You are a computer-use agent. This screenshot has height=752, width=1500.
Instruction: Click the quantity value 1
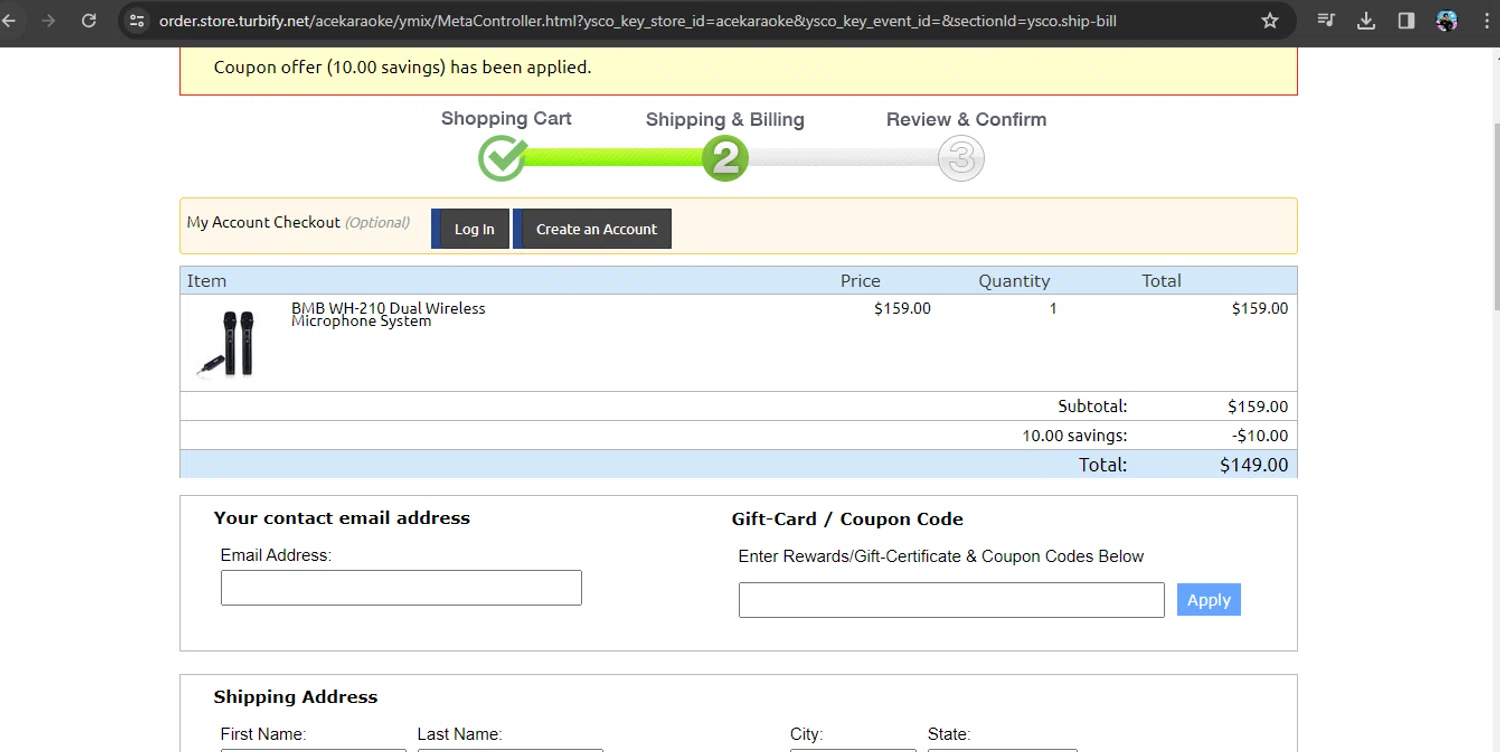click(1053, 308)
